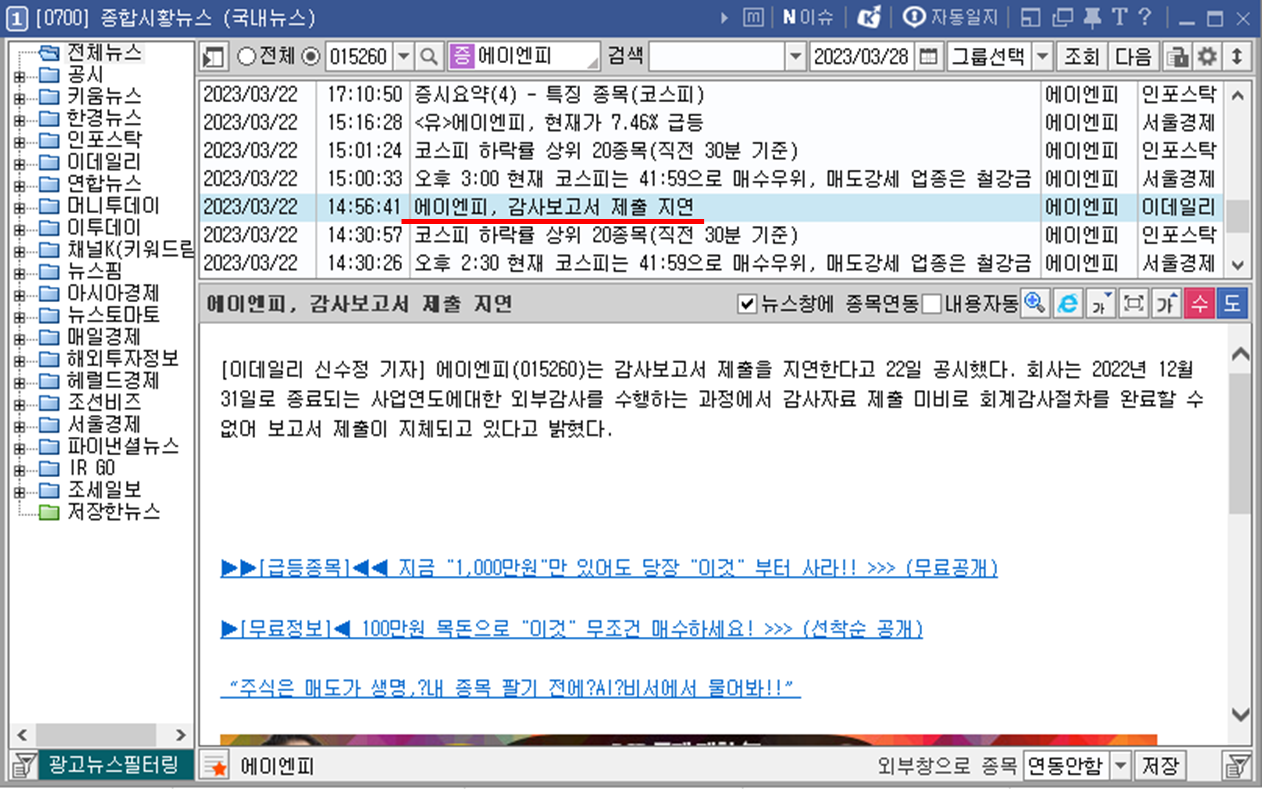Click the date field 2023/03/28
This screenshot has width=1262, height=789.
click(x=863, y=56)
